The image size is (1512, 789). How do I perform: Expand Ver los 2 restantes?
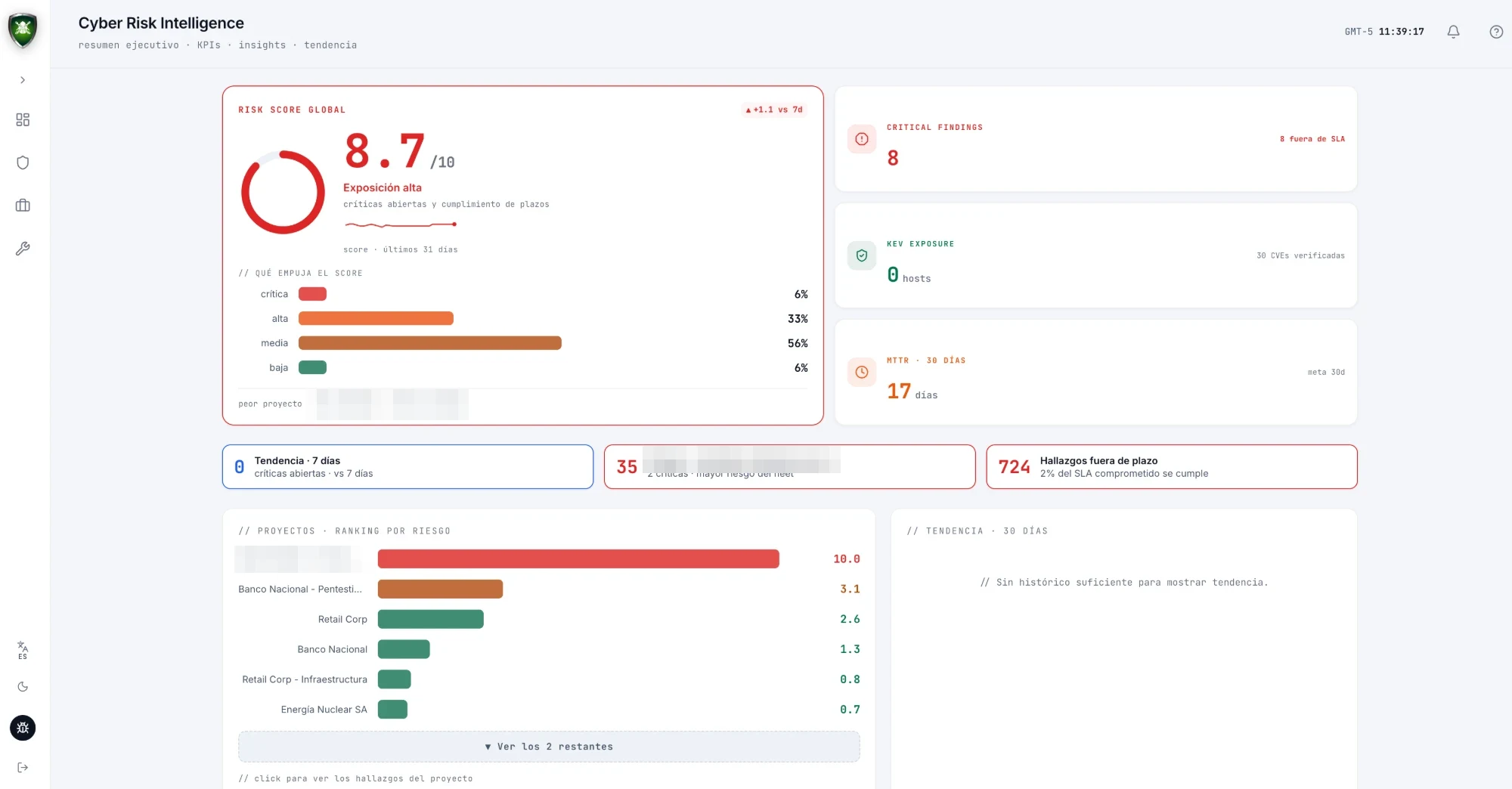(549, 747)
